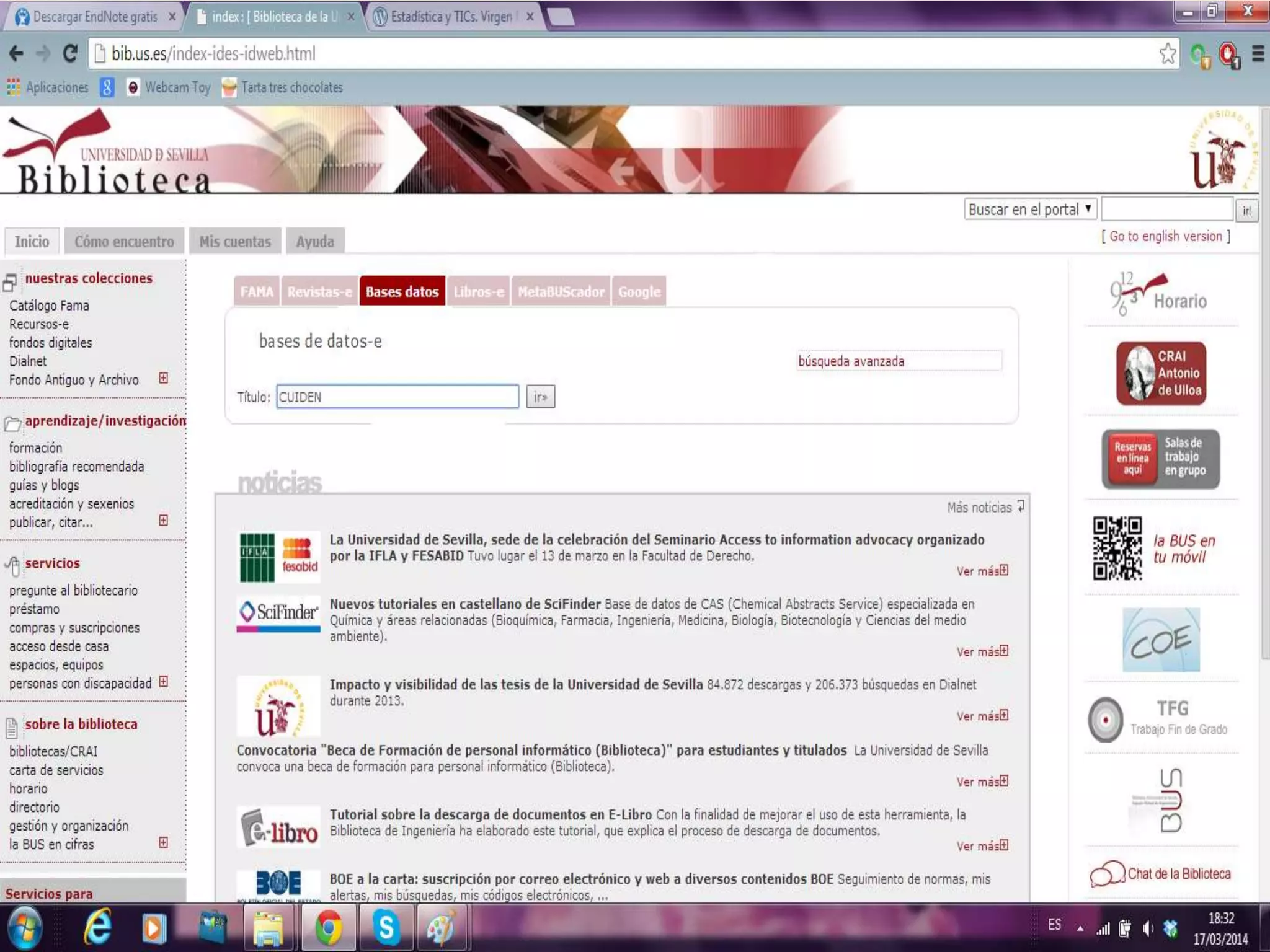Open the Cómo encuentro navigation tab
Viewport: 1270px width, 952px height.
pyautogui.click(x=124, y=242)
